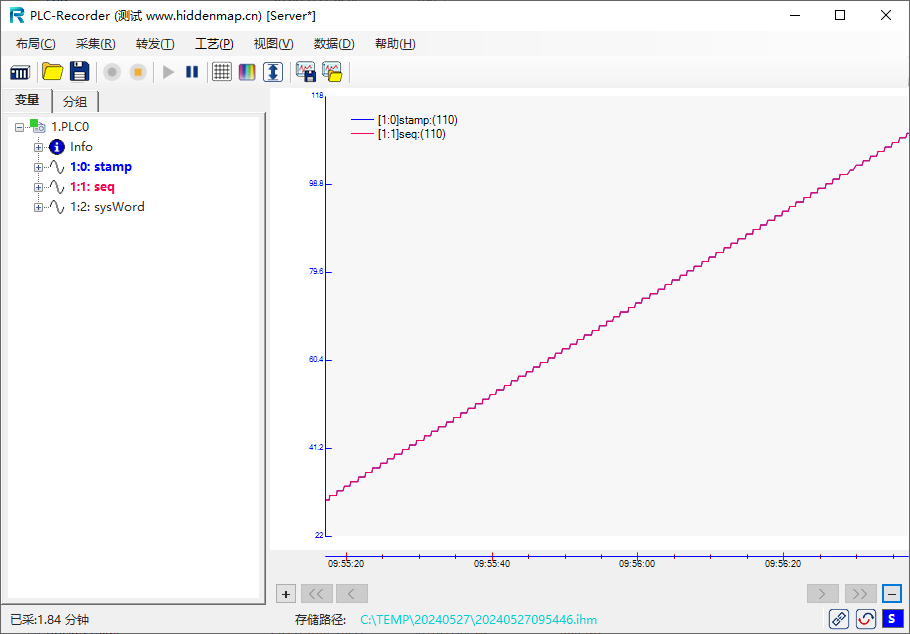Click the 09:55:40 time axis label
The image size is (910, 634).
[x=492, y=564]
